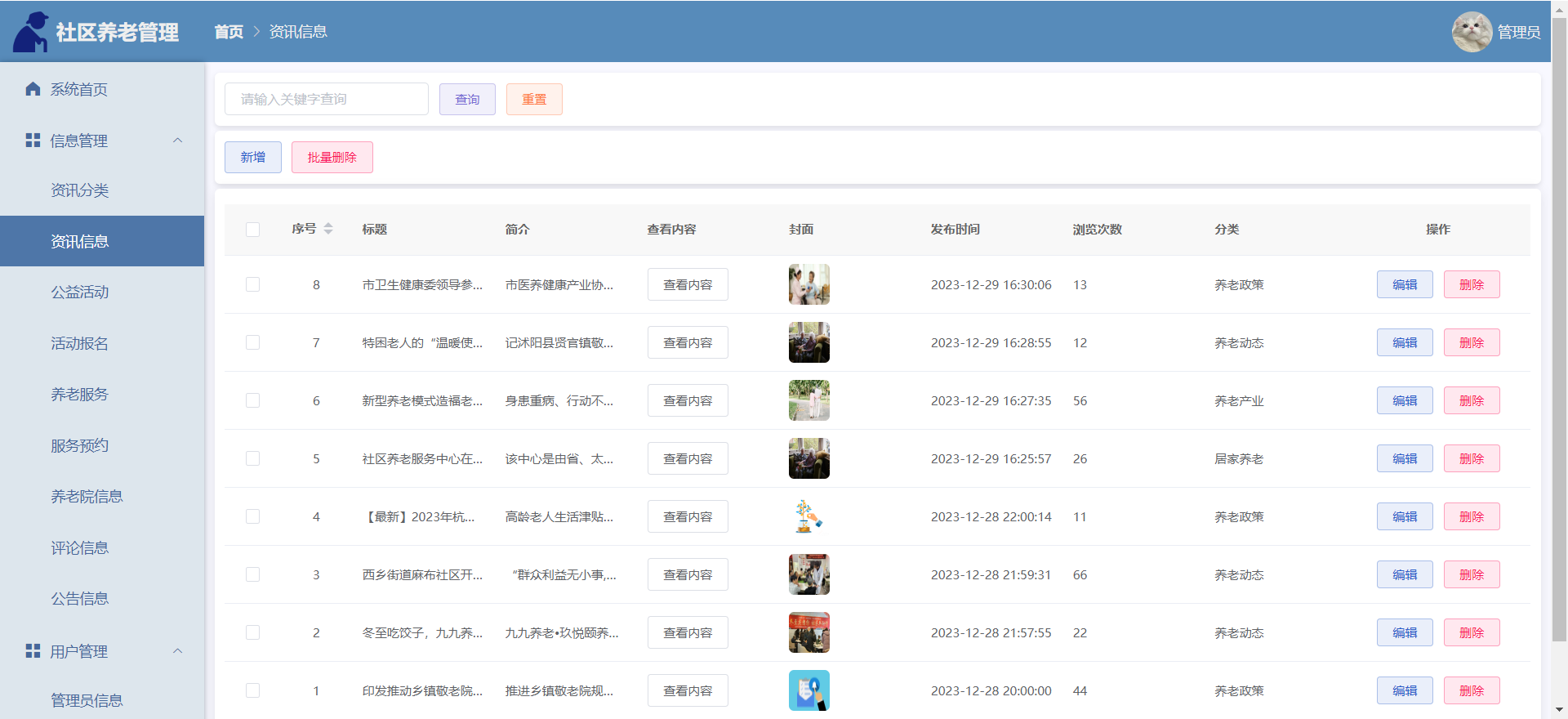This screenshot has width=1568, height=719.
Task: Click the 信息管理 grid icon
Action: (x=33, y=141)
